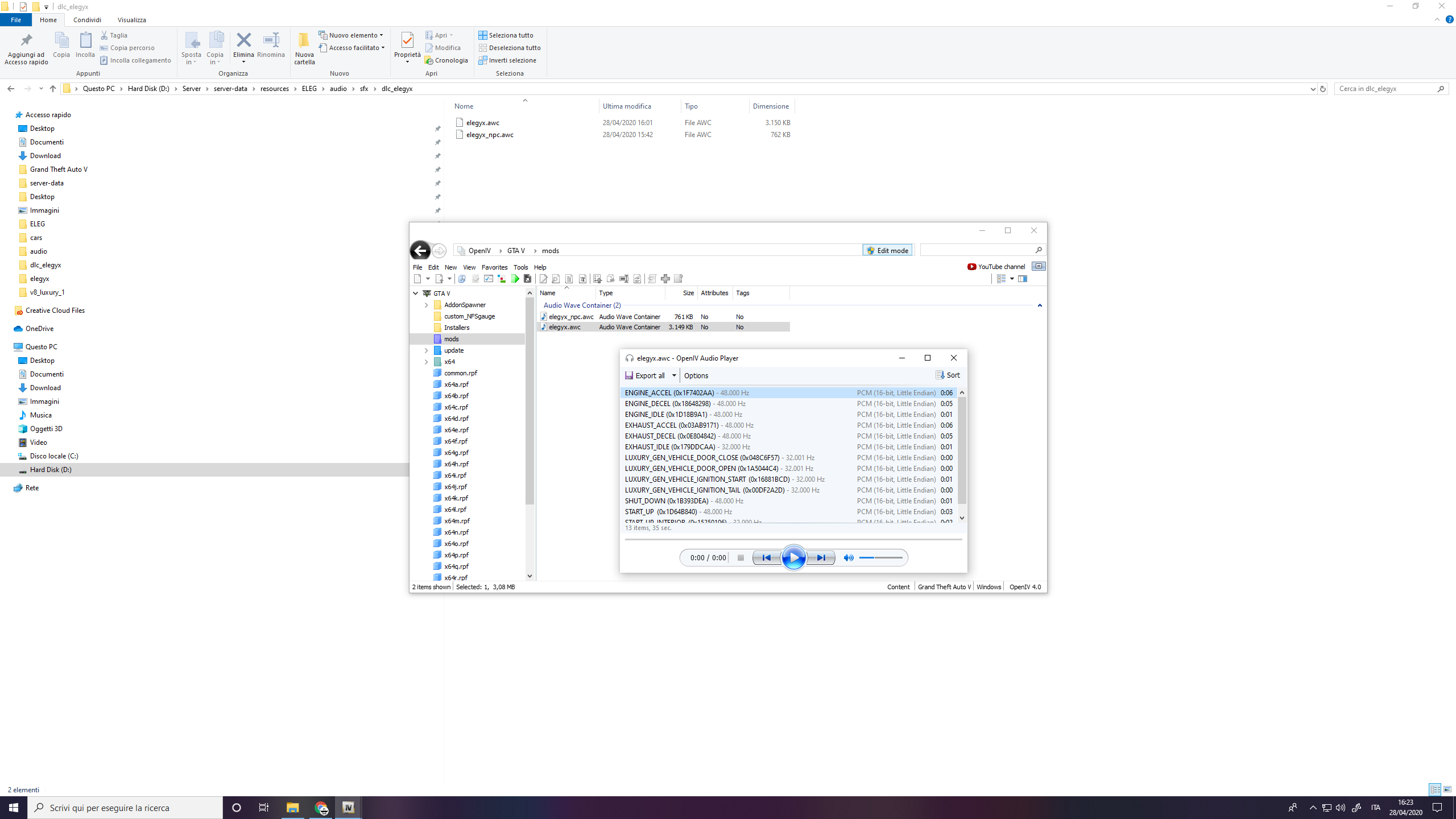This screenshot has height=819, width=1456.
Task: Skip to next track in audio player
Action: (x=821, y=557)
